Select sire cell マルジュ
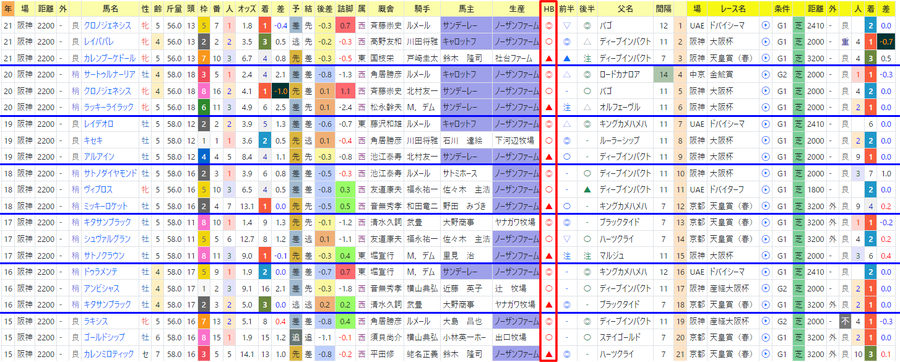Screen dimensions: 900x362 click(625, 255)
